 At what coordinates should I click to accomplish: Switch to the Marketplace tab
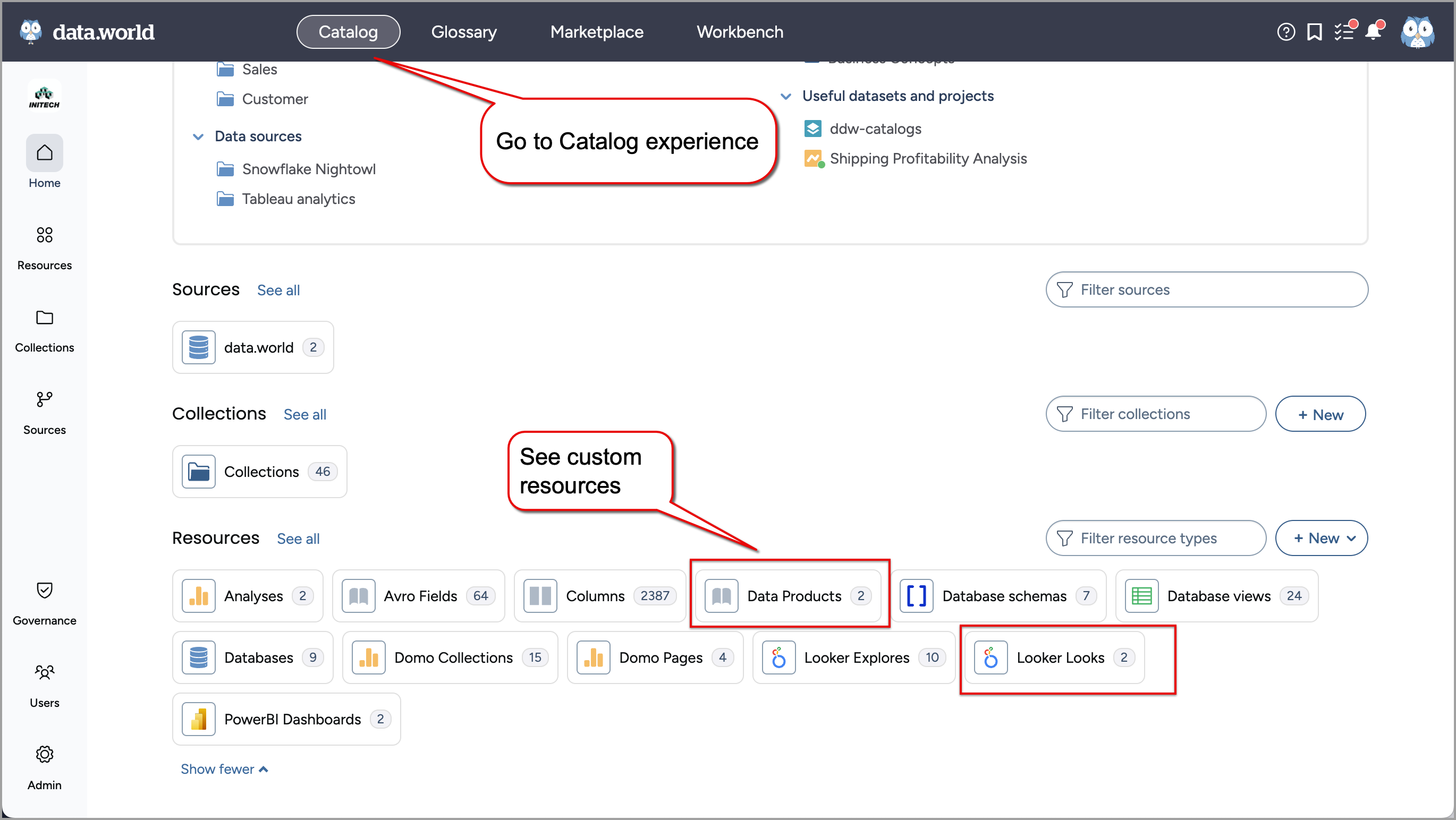point(597,32)
